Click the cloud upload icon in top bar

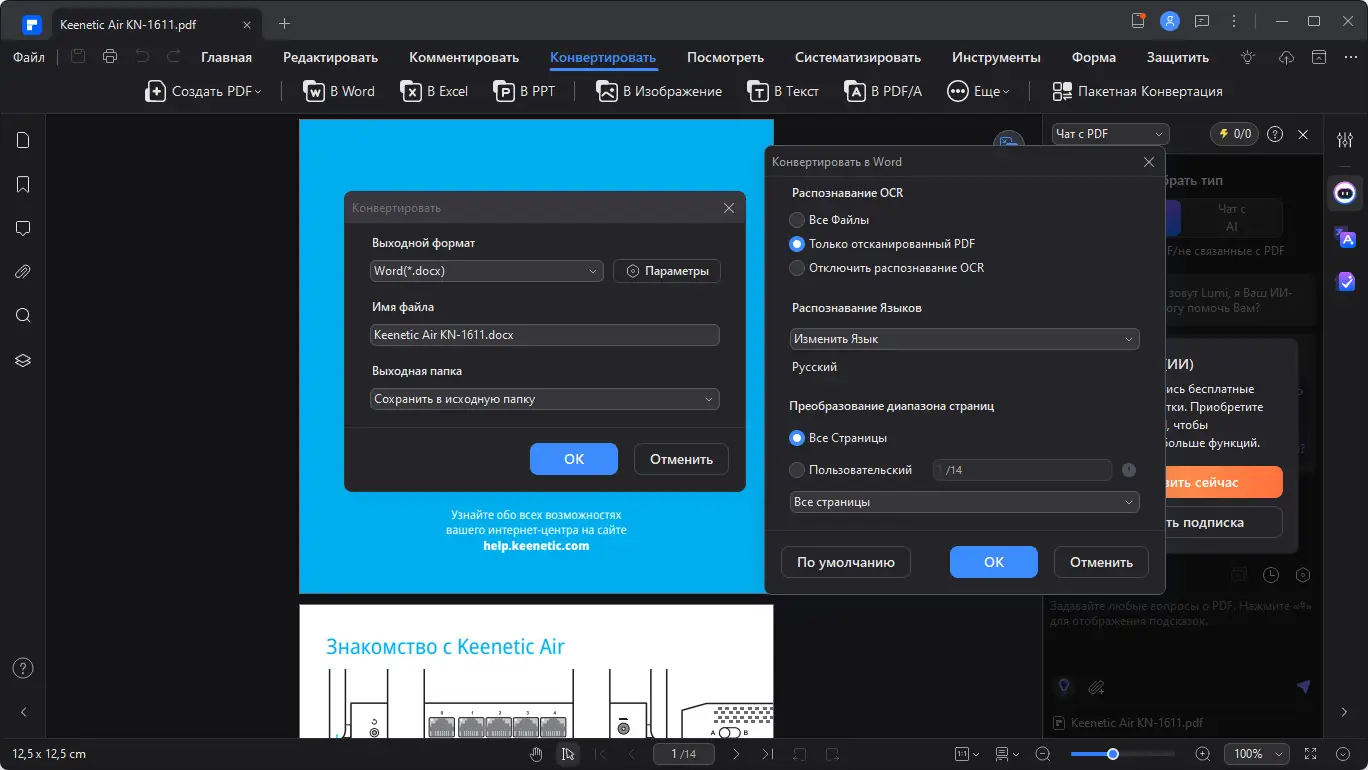(x=1287, y=57)
